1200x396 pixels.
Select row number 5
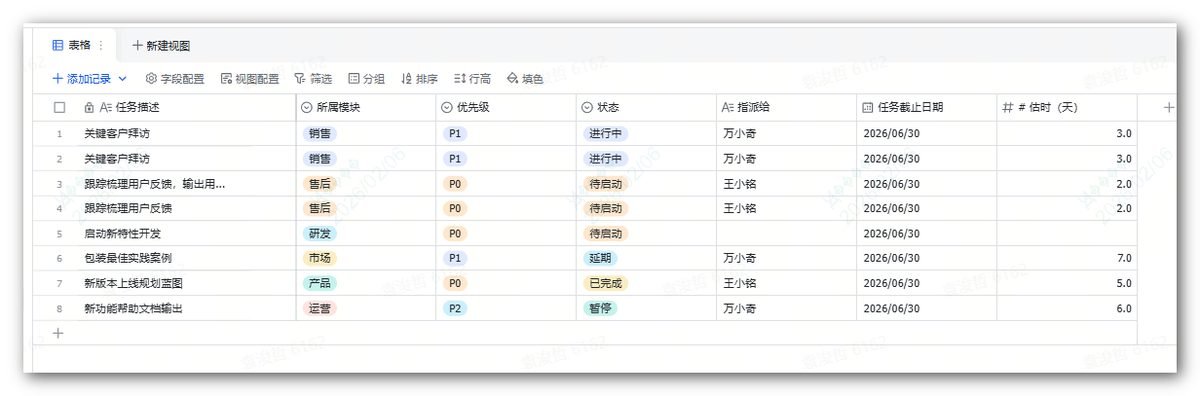tap(59, 233)
